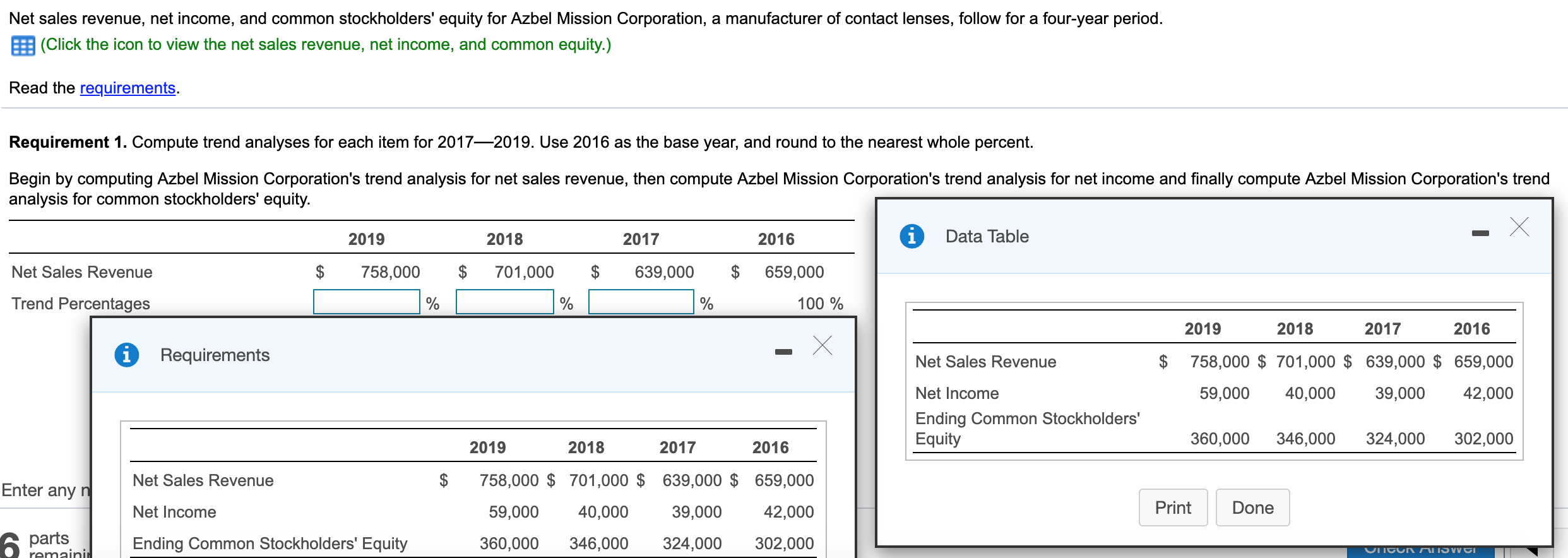Open the requirements link

(128, 88)
